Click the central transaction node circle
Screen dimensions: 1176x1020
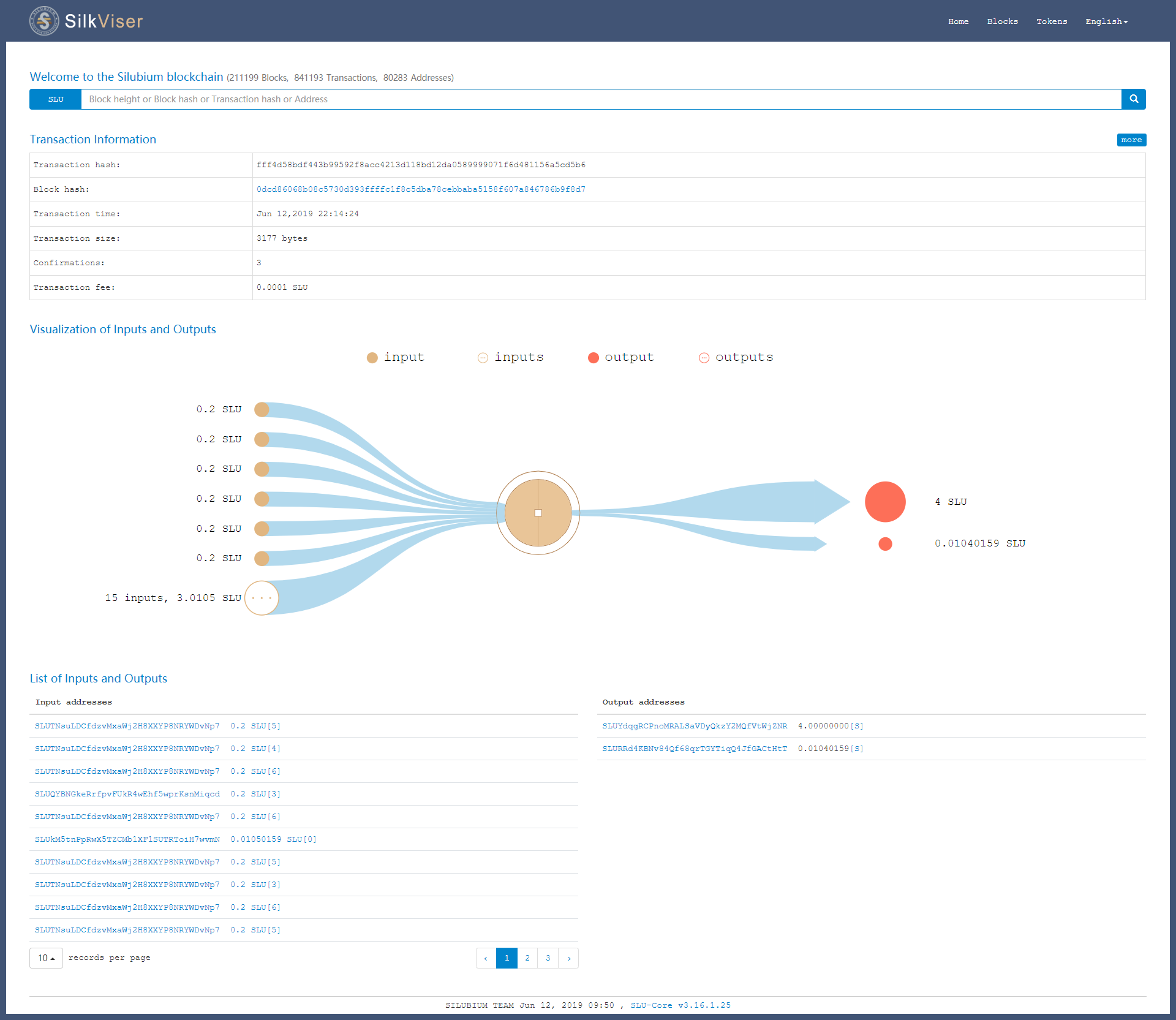[538, 513]
